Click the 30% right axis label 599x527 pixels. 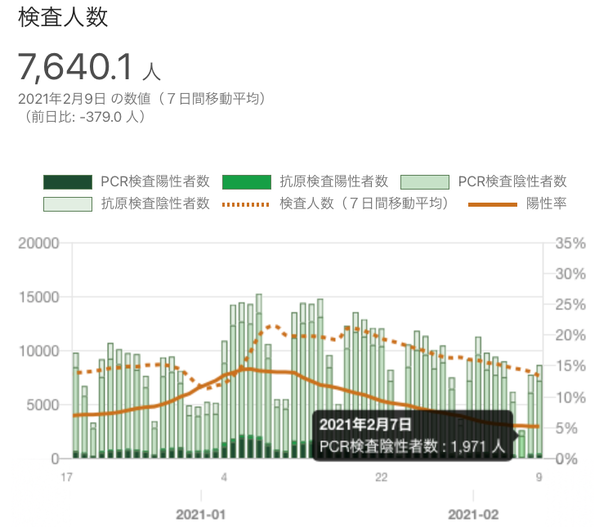570,274
